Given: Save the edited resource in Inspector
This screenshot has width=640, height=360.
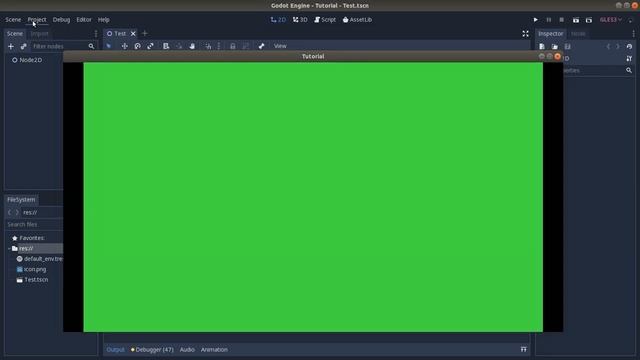Looking at the screenshot, I should (x=567, y=47).
